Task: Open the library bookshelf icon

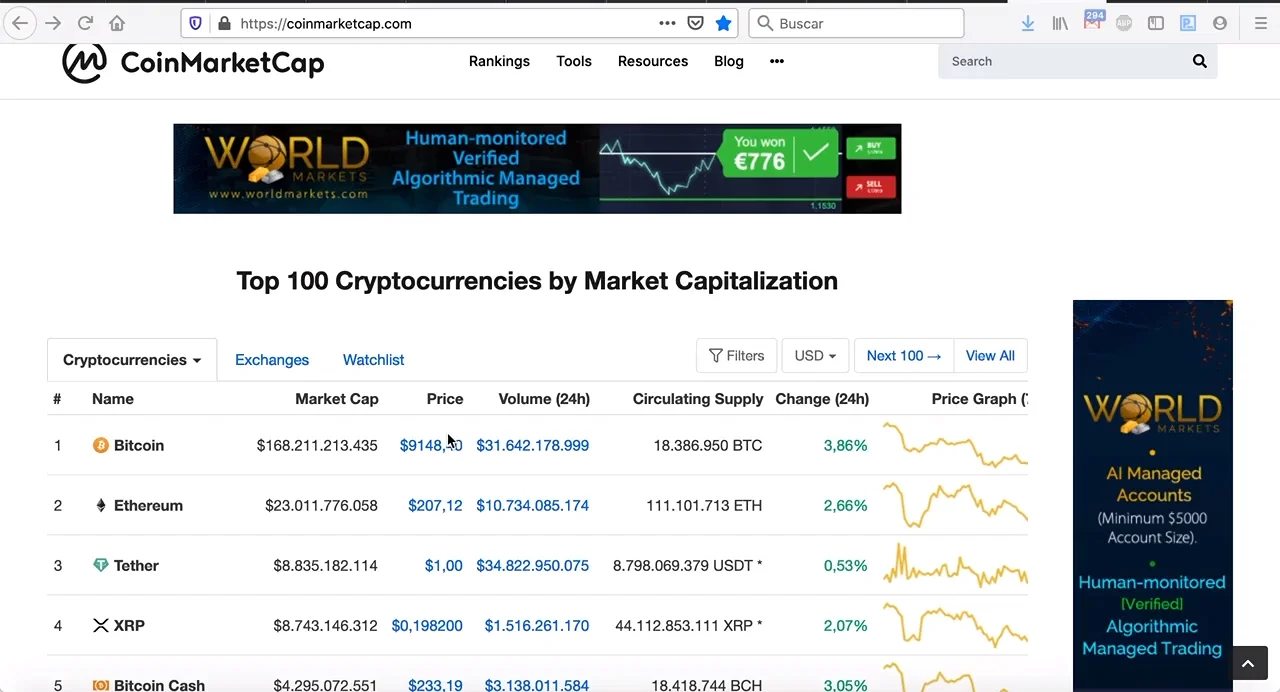Action: (1060, 23)
